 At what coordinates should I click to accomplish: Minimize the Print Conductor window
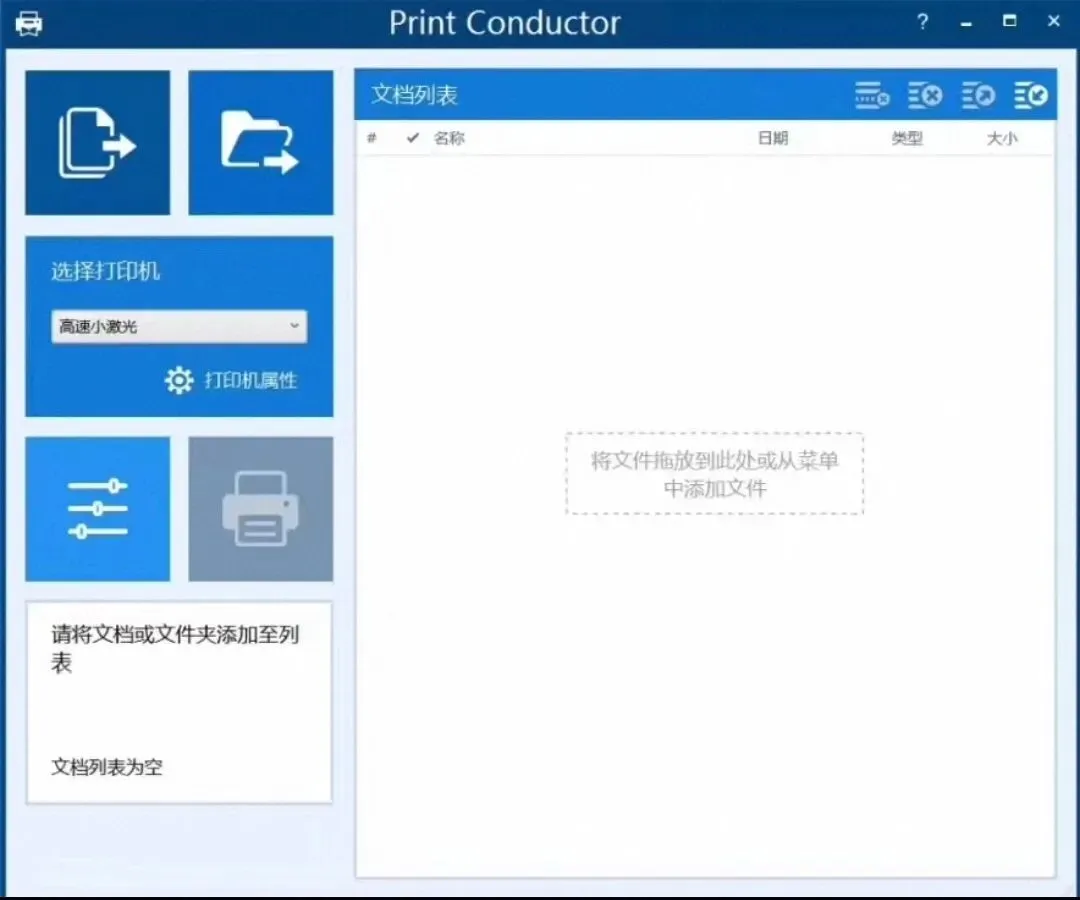[966, 23]
